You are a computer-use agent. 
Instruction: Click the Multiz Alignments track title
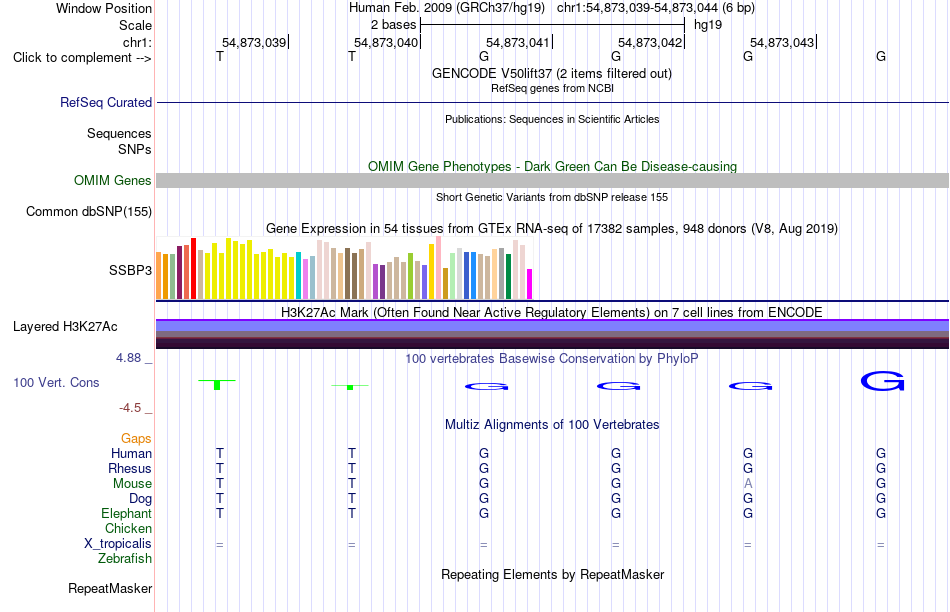(x=552, y=425)
